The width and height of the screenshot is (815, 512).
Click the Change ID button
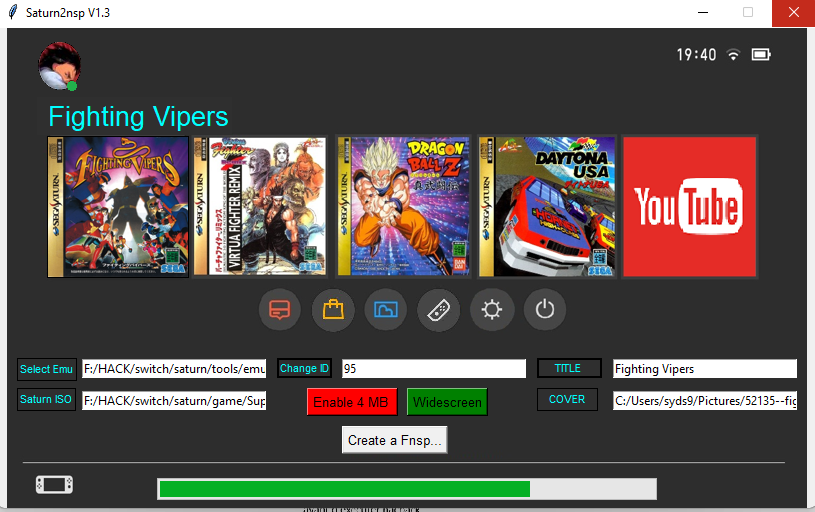(x=304, y=368)
